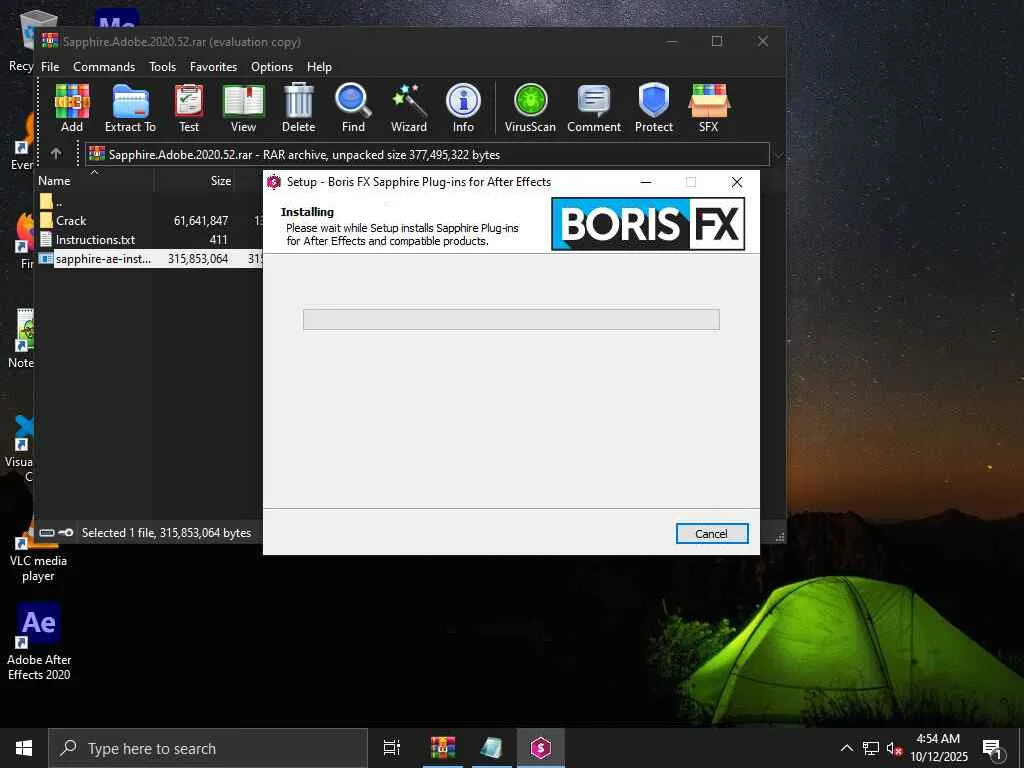Click the Protect shield icon
This screenshot has height=768, width=1024.
click(654, 108)
